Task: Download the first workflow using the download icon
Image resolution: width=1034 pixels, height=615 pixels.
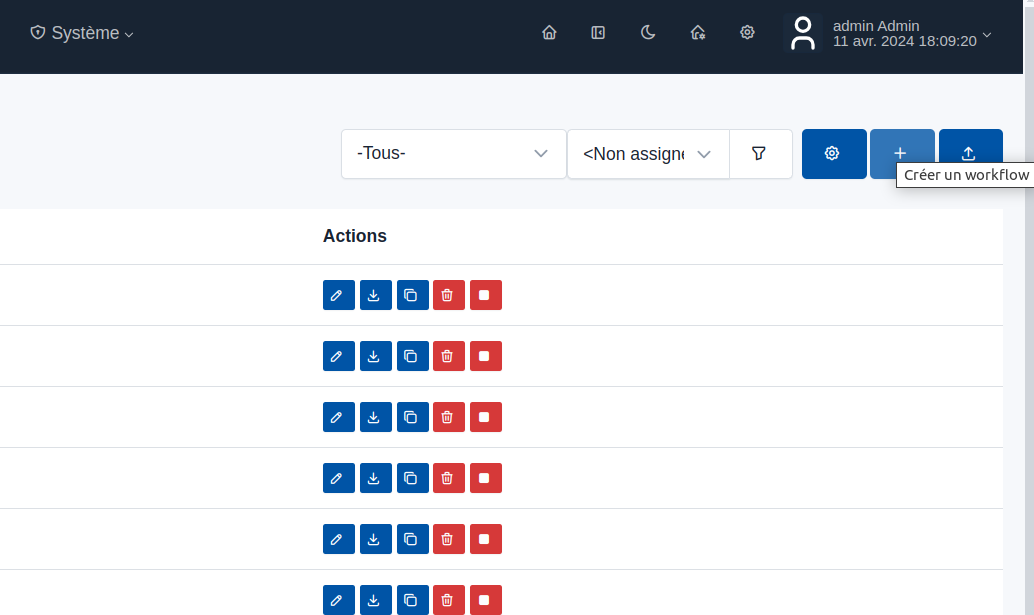Action: pos(375,295)
